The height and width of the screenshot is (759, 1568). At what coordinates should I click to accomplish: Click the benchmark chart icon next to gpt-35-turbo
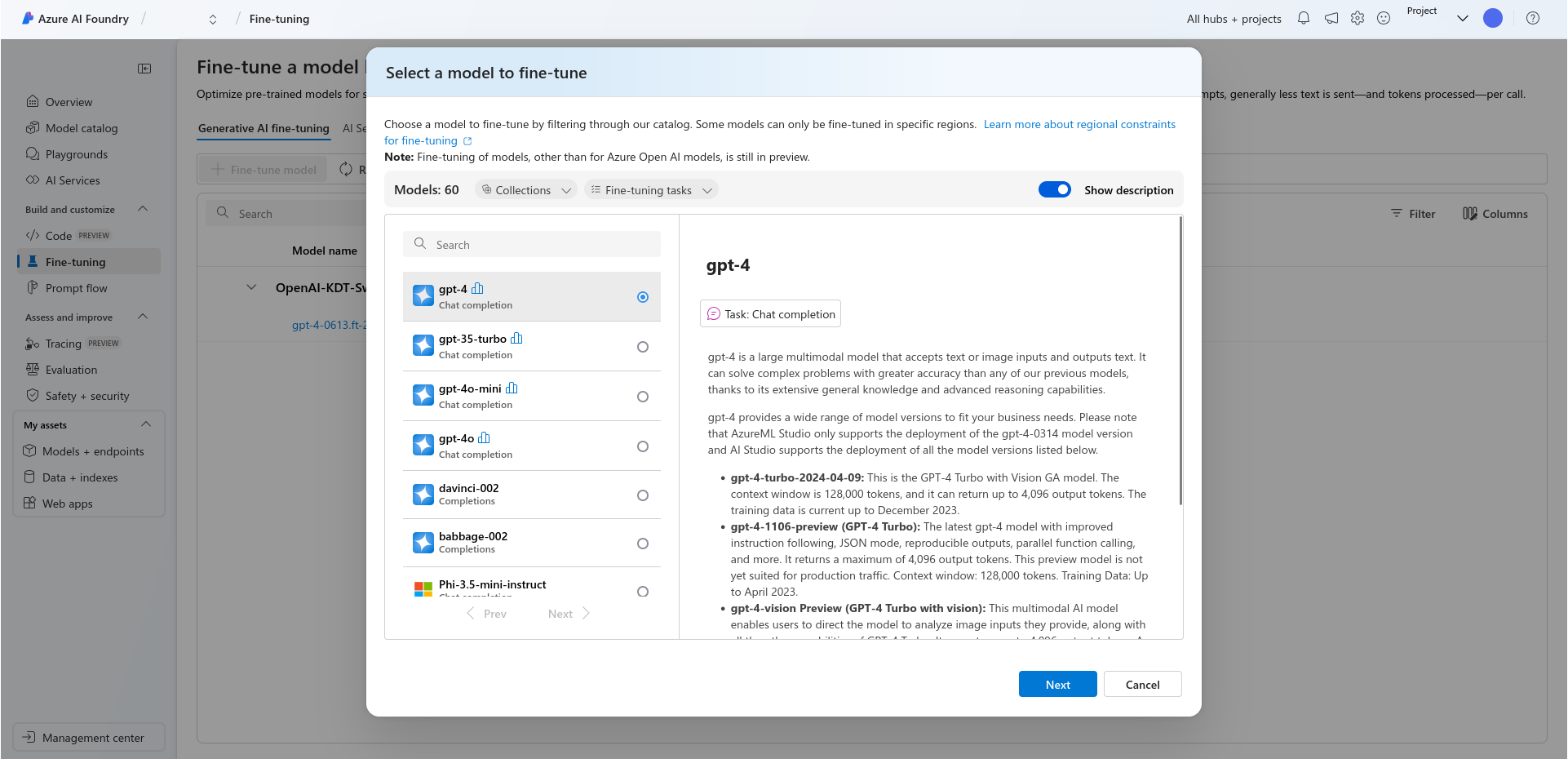coord(516,338)
